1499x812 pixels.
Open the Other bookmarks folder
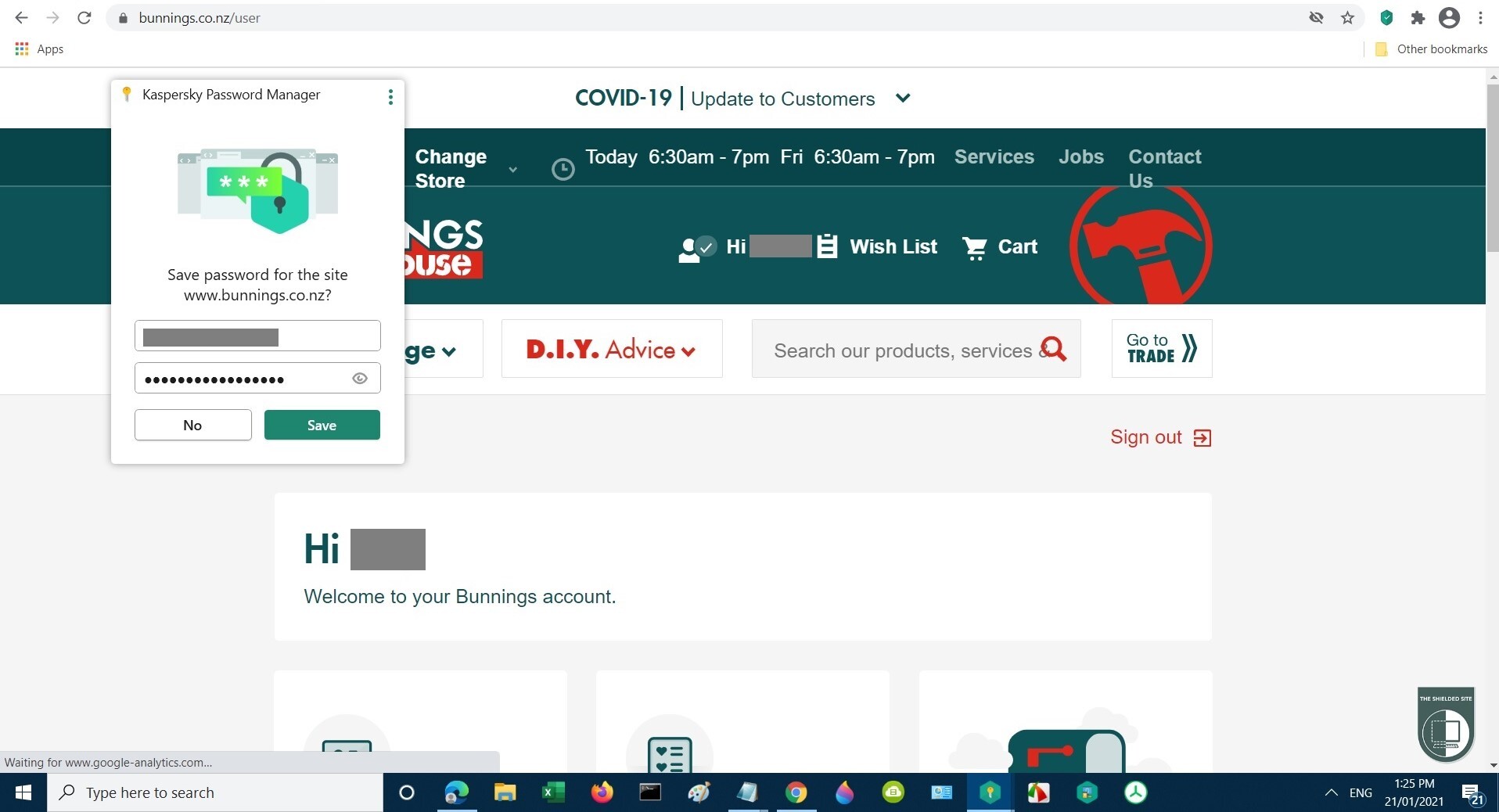(x=1431, y=49)
